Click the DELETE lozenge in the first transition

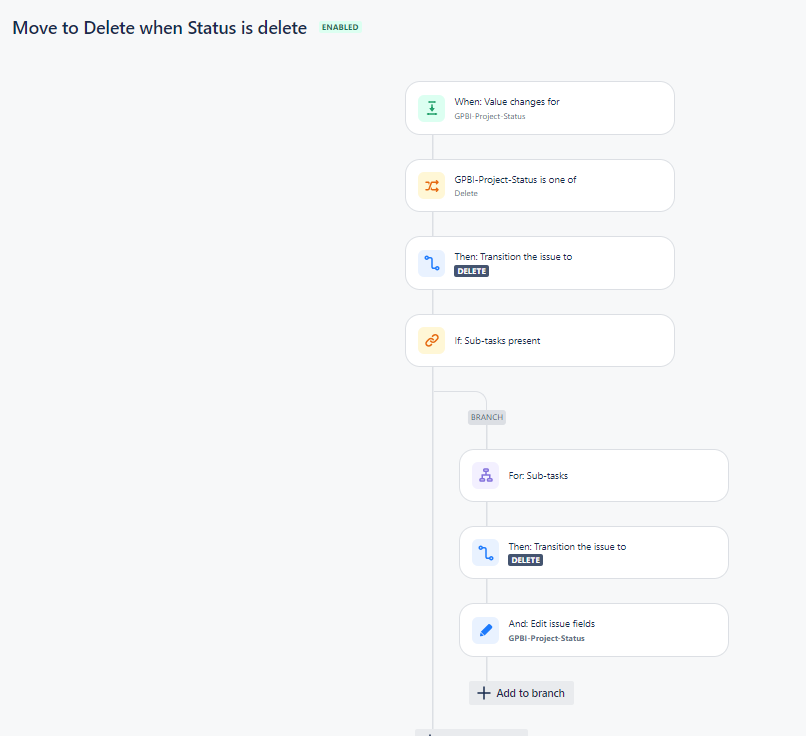[471, 271]
